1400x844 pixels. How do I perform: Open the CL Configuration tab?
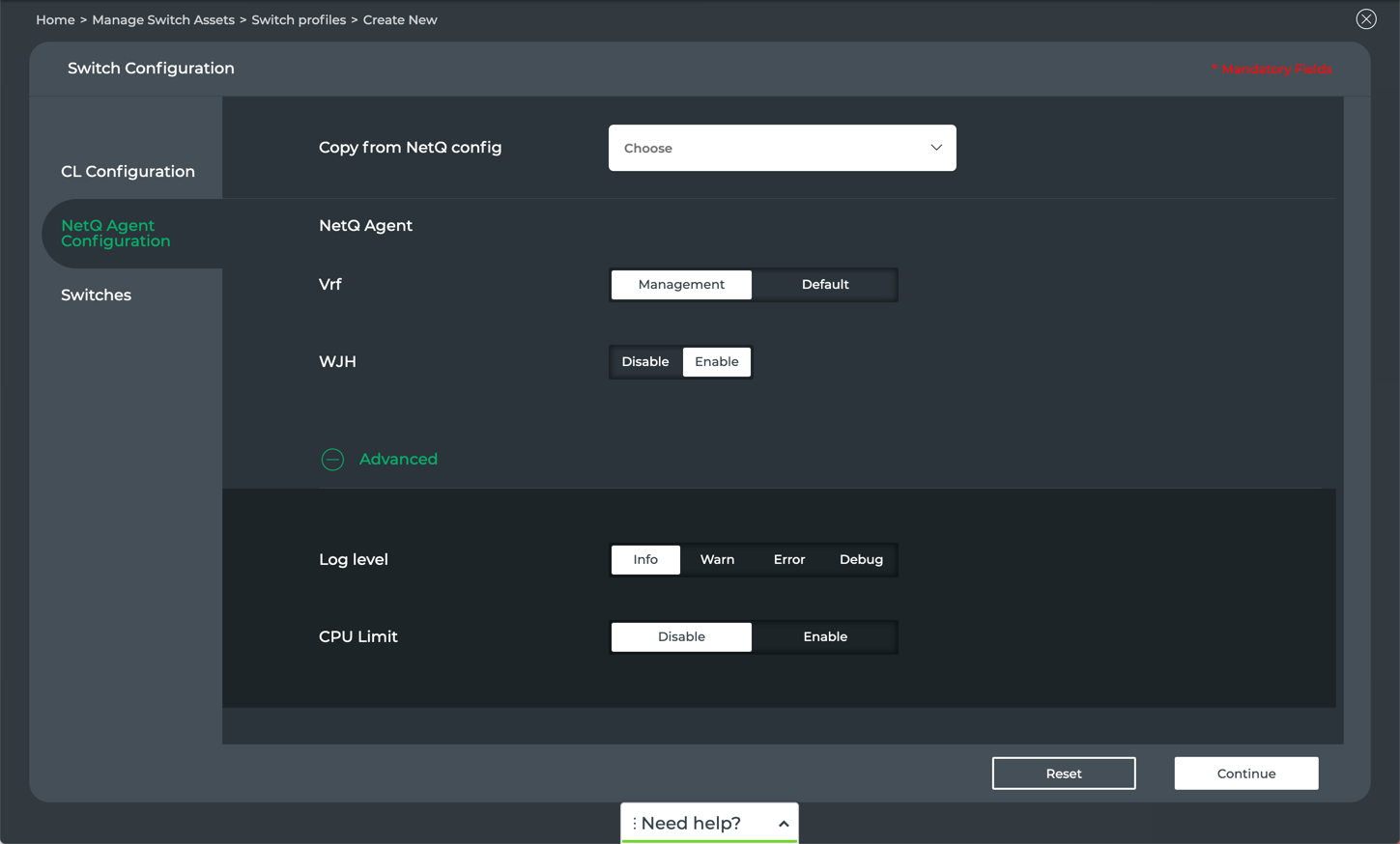point(128,172)
